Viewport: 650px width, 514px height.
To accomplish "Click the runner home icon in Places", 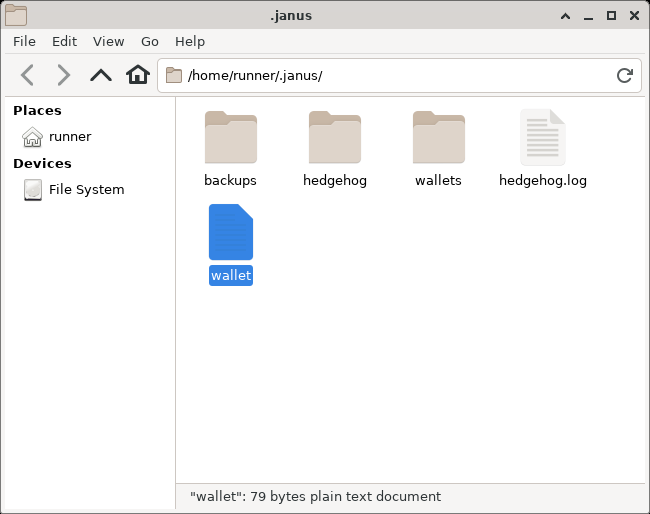I will [x=32, y=137].
